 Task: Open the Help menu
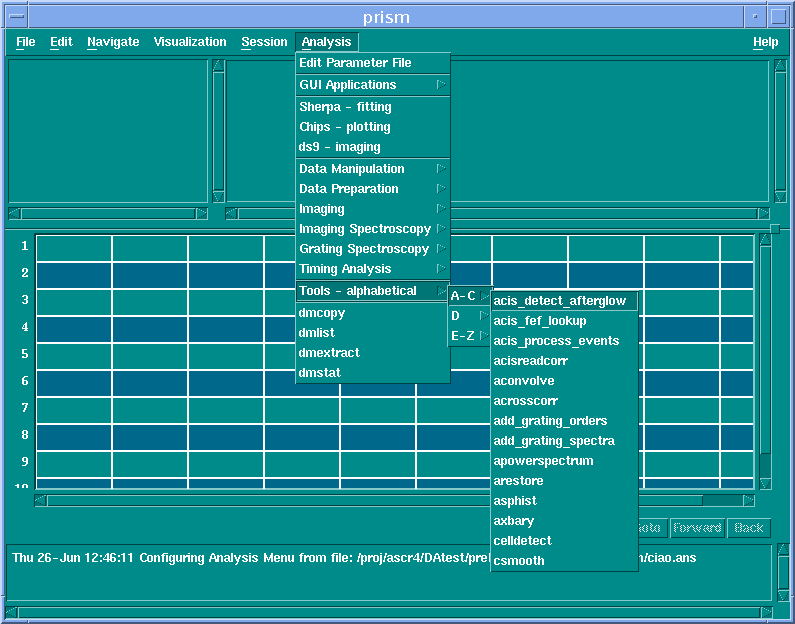point(766,42)
